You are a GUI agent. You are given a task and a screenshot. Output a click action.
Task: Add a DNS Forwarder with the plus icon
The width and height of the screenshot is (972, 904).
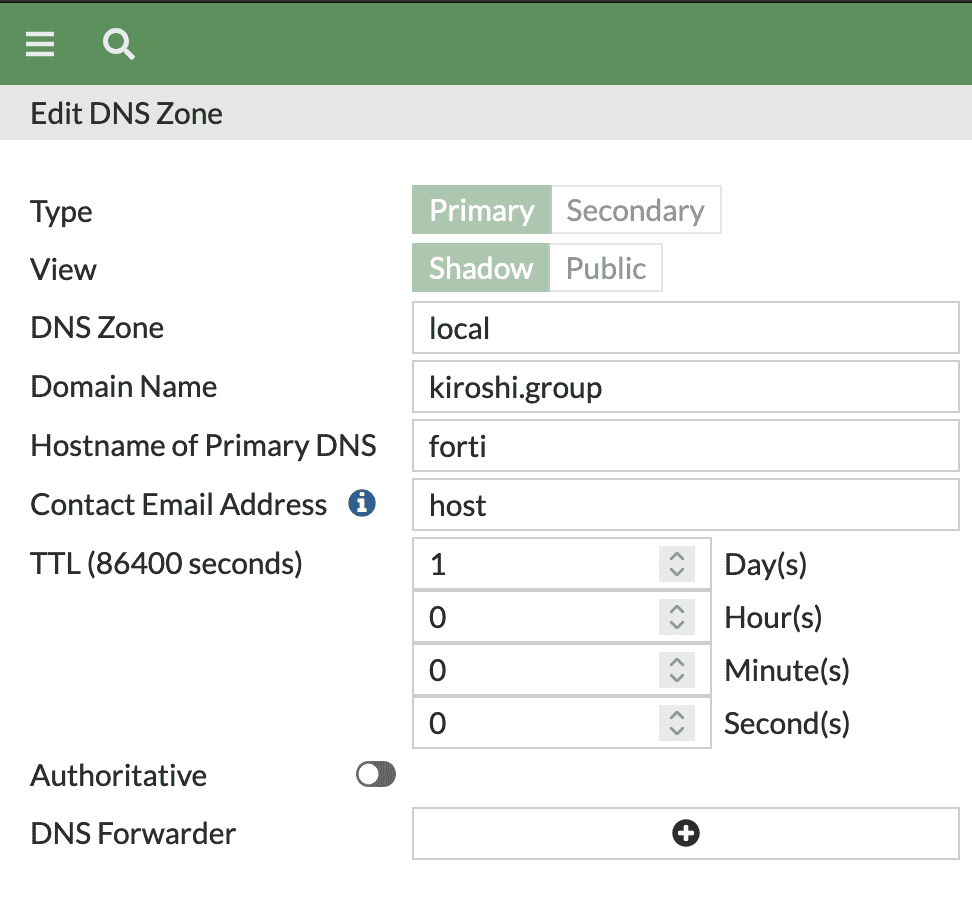(x=686, y=833)
